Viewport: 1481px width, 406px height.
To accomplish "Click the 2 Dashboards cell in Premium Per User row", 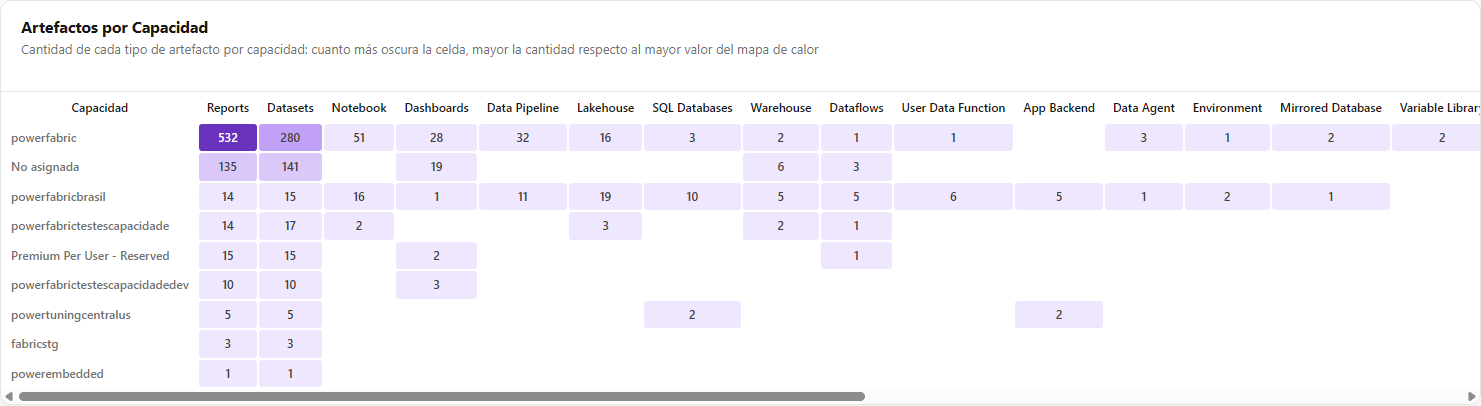I will point(437,256).
